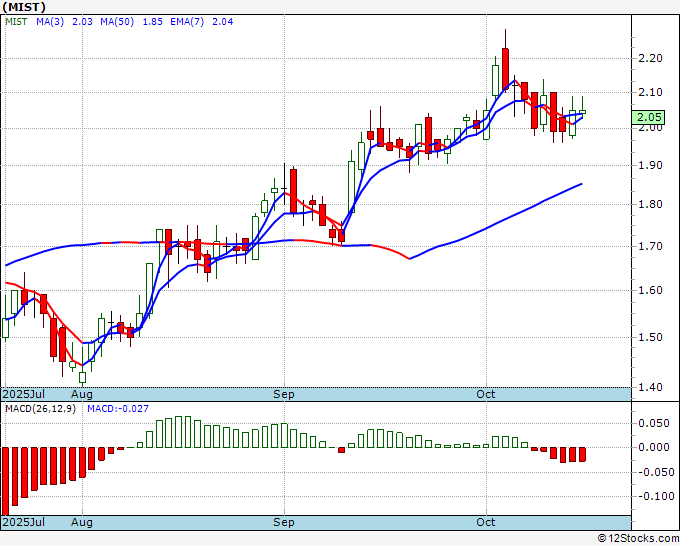Click the leftmost red MACD histogram bar
Viewport: 680px width, 546px height.
pos(6,481)
